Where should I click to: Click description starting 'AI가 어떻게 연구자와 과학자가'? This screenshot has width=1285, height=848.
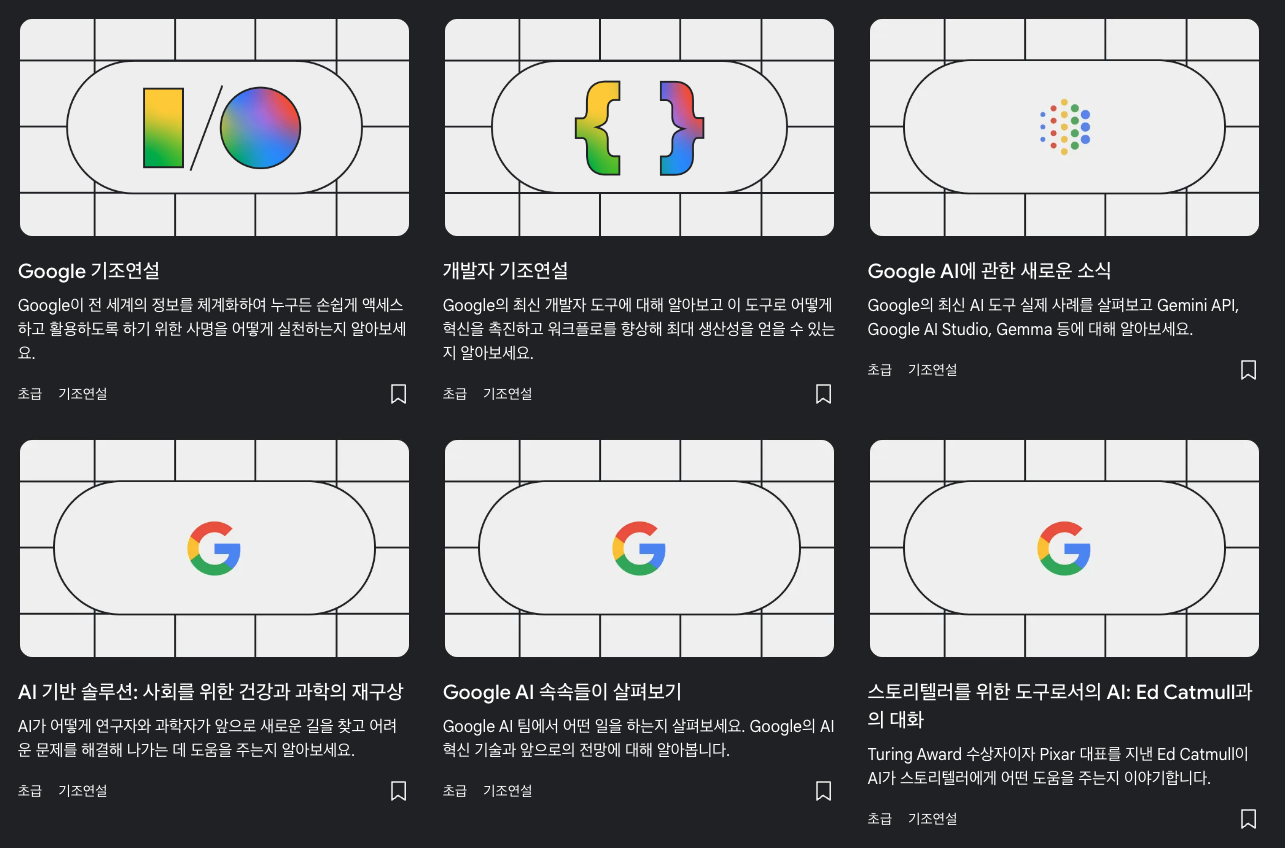coord(208,738)
